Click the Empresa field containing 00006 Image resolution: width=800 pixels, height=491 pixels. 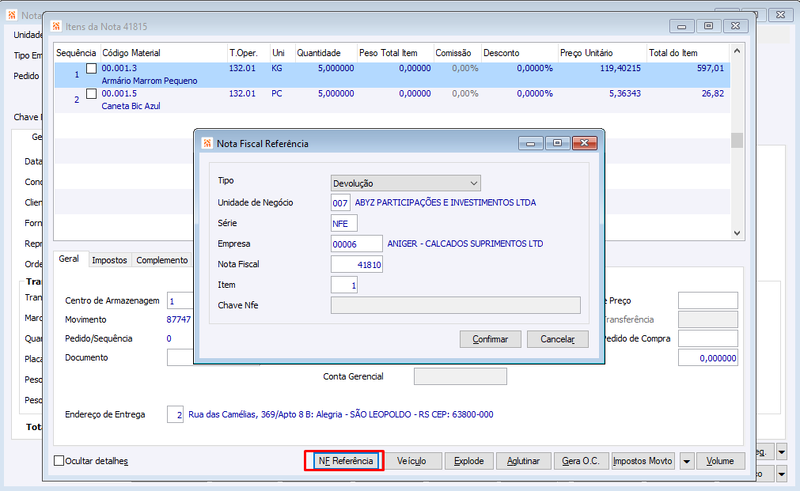click(357, 244)
